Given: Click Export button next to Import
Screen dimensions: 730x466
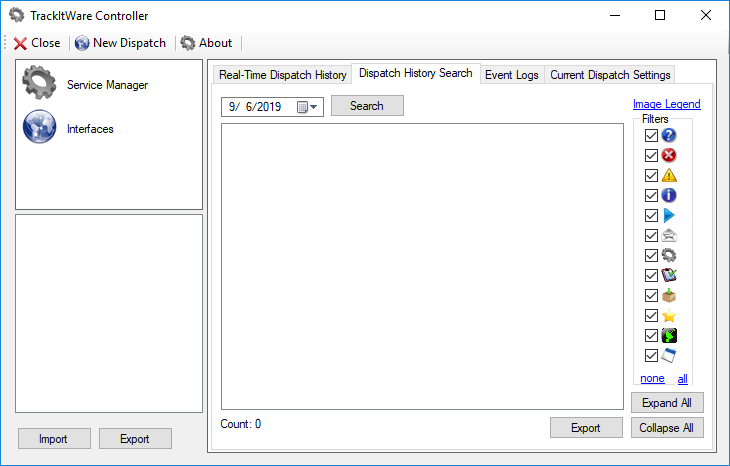Looking at the screenshot, I should coord(135,439).
